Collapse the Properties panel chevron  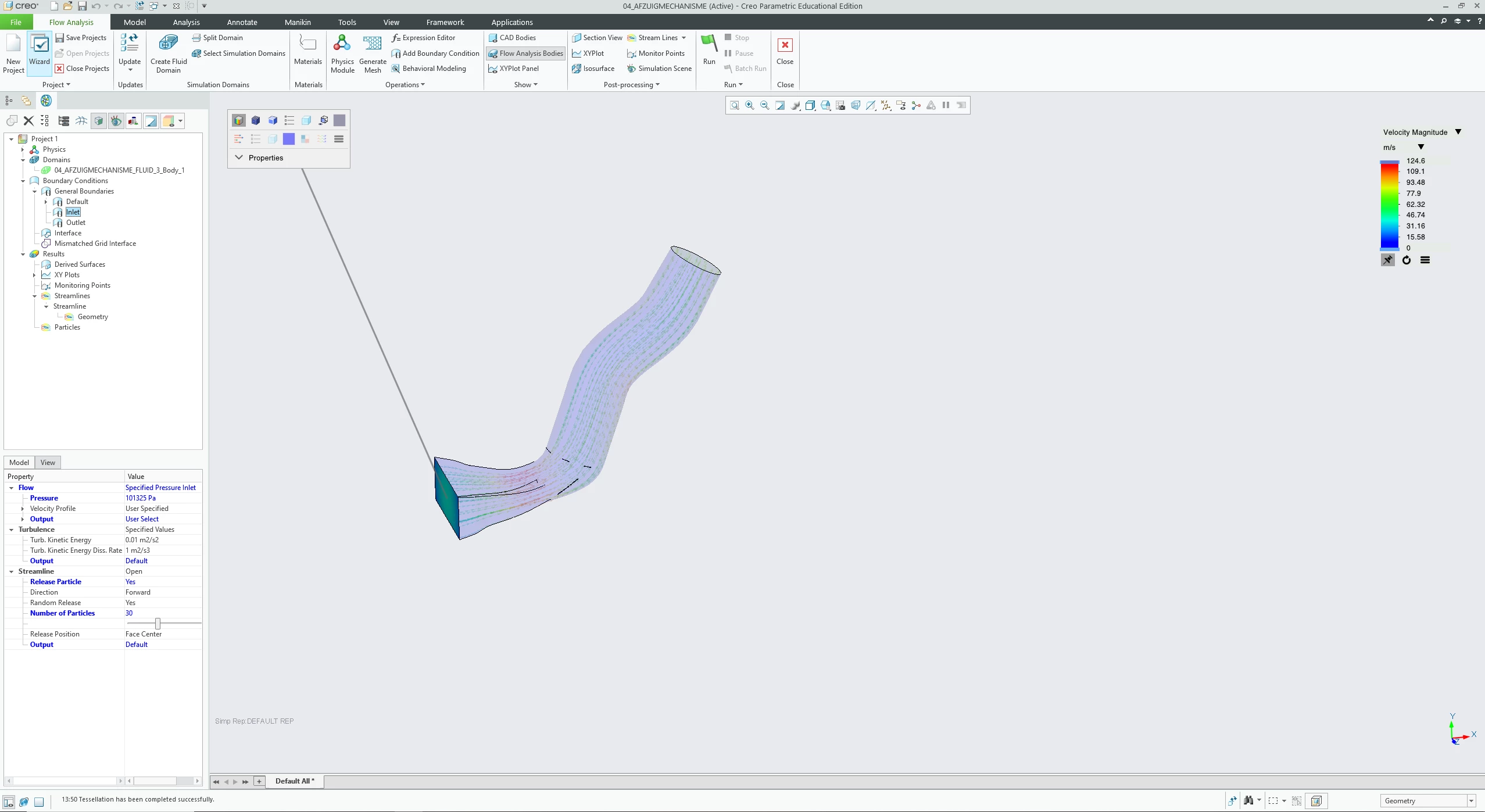pyautogui.click(x=238, y=158)
